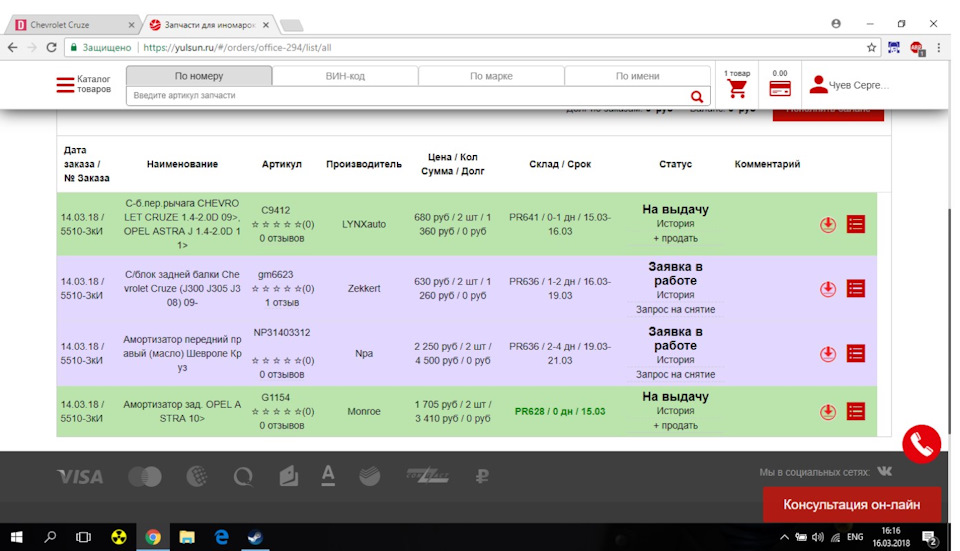Switch to Запчасти для иномарок browser tab

tap(208, 25)
